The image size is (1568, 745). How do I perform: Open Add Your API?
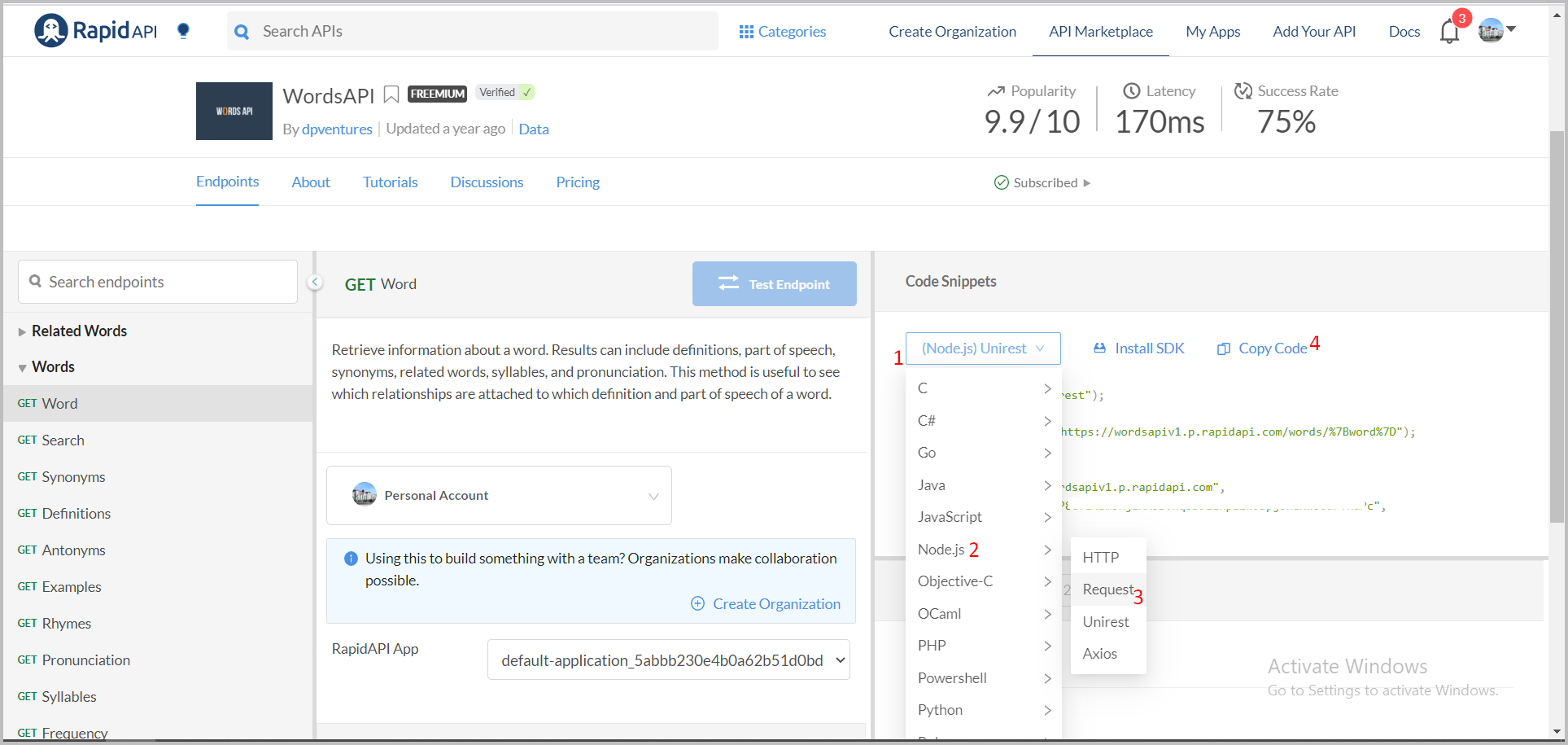click(1314, 32)
